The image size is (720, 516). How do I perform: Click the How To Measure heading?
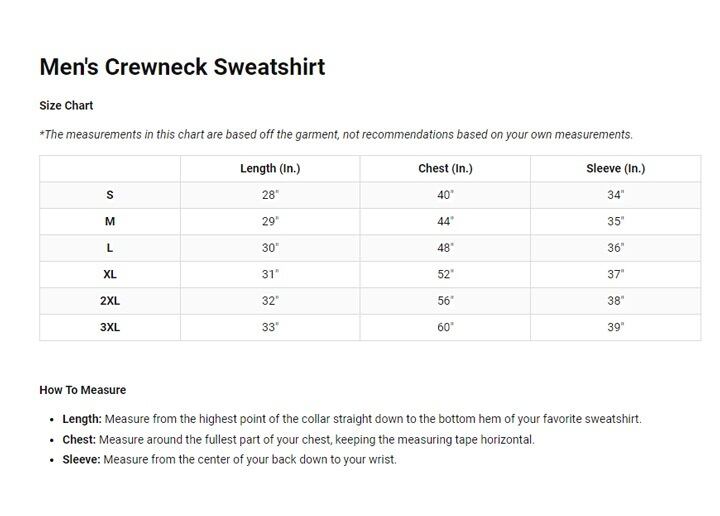[x=82, y=390]
